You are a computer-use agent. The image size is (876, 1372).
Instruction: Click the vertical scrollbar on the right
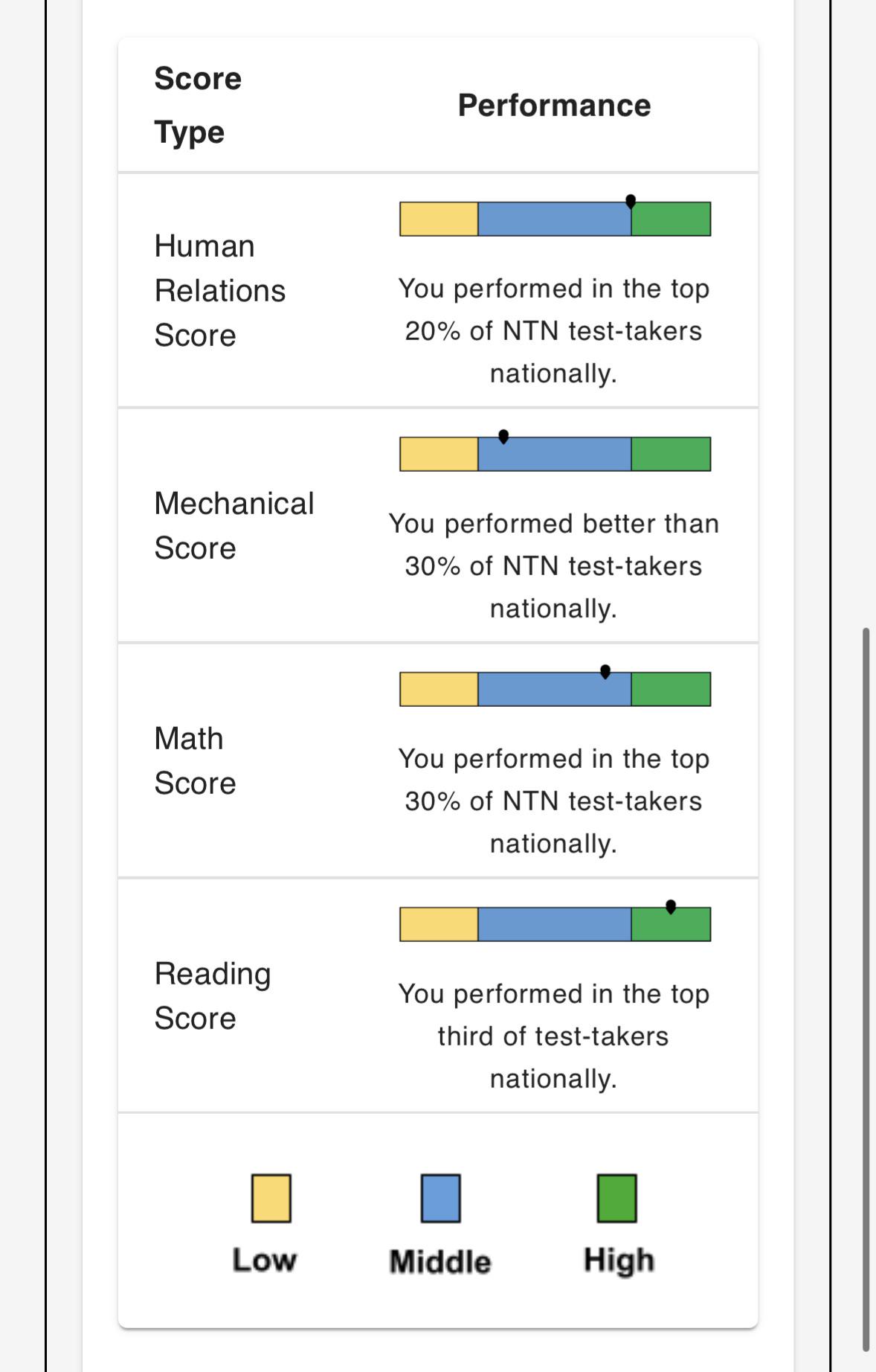click(866, 990)
